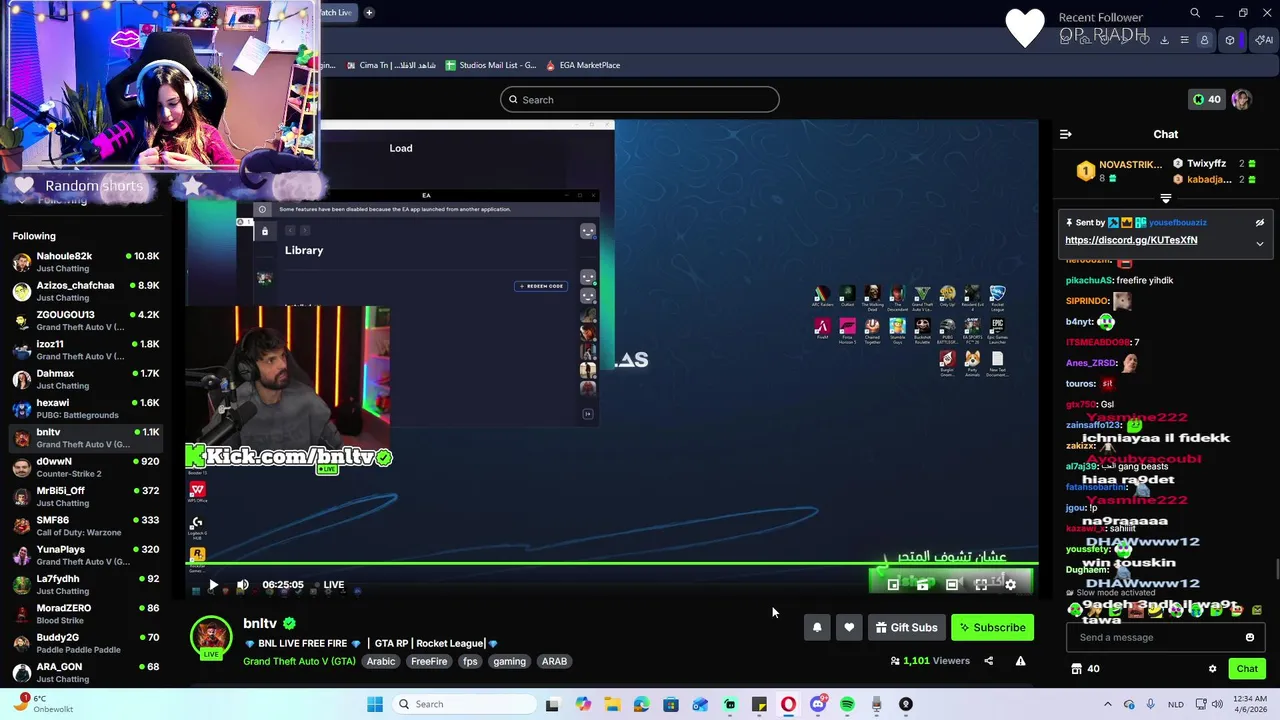
Task: Open Discord from the taskbar
Action: pyautogui.click(x=818, y=704)
